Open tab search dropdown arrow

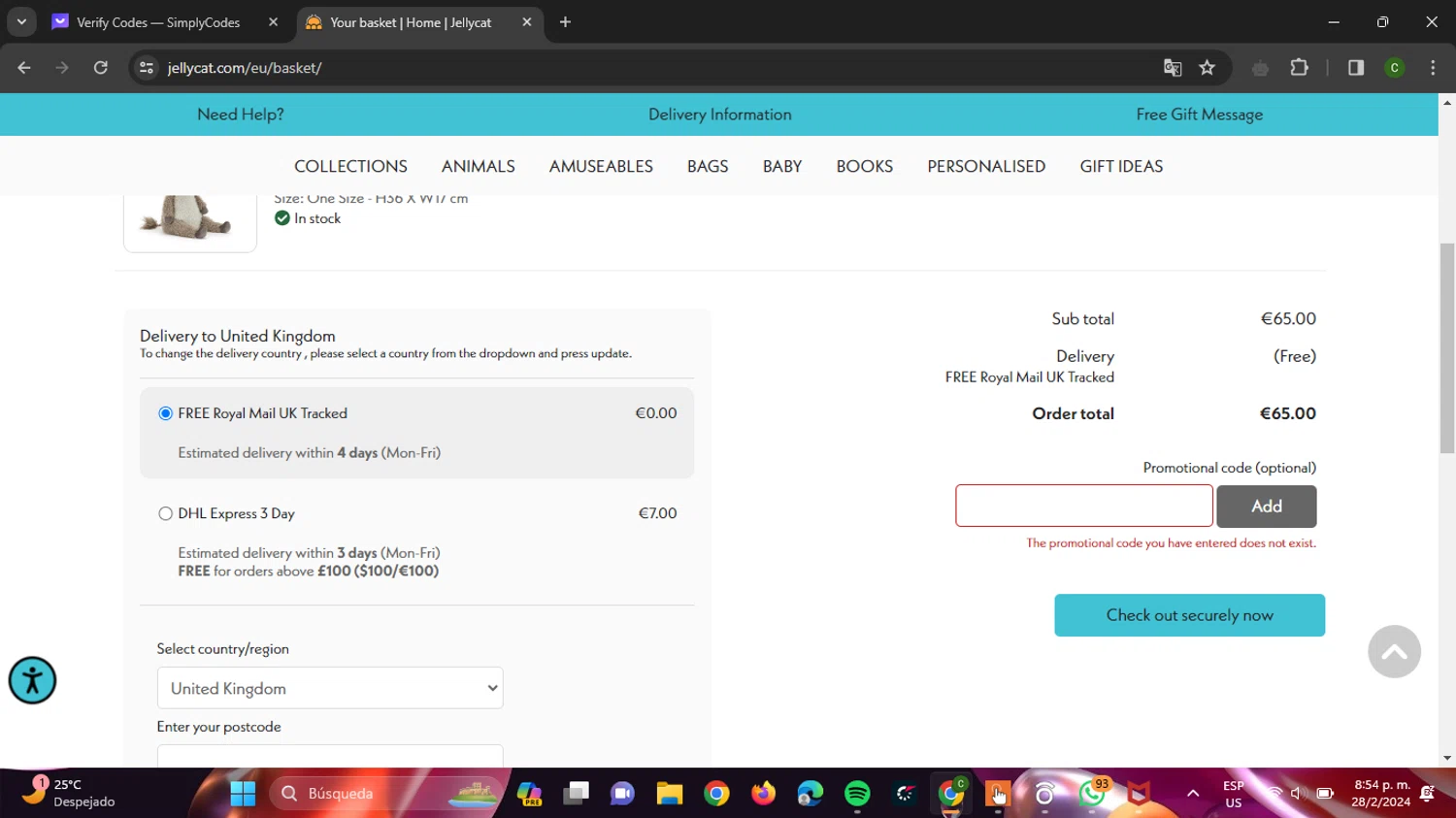click(21, 21)
